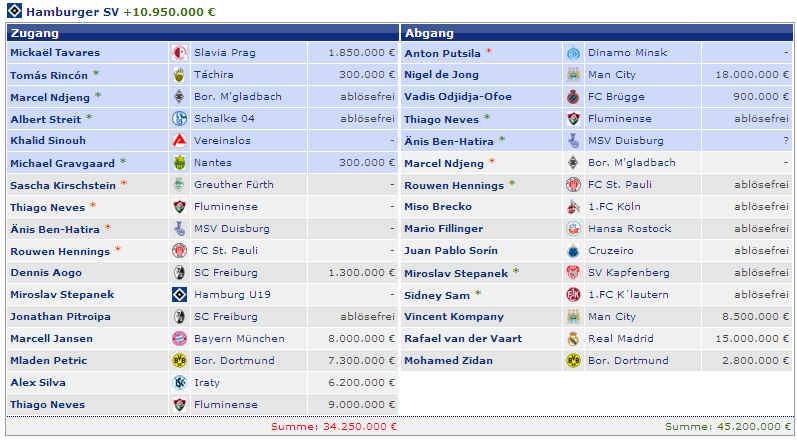Click the Dinamo Minsk club crest
This screenshot has width=797, height=440.
[573, 53]
